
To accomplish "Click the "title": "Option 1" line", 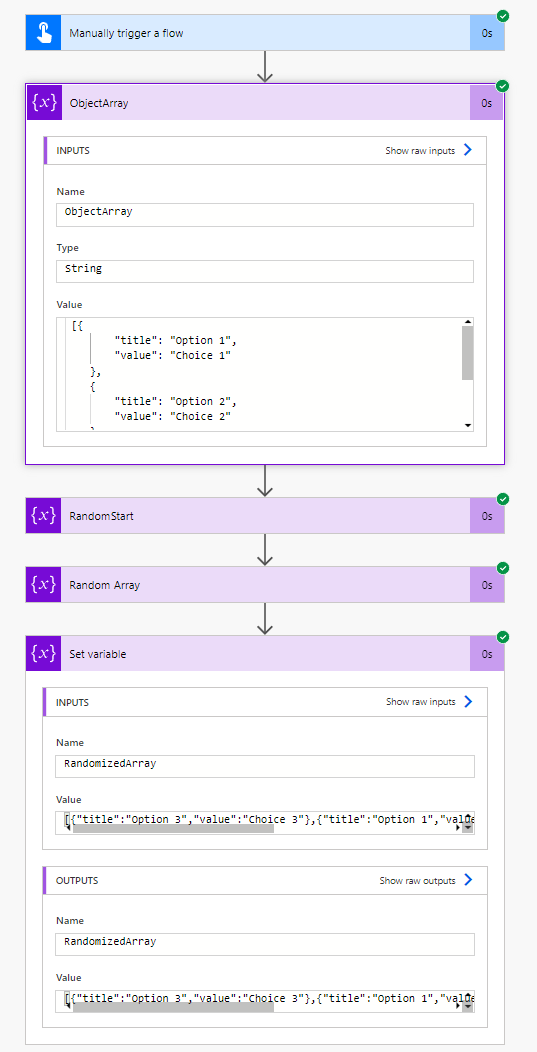I will click(176, 340).
